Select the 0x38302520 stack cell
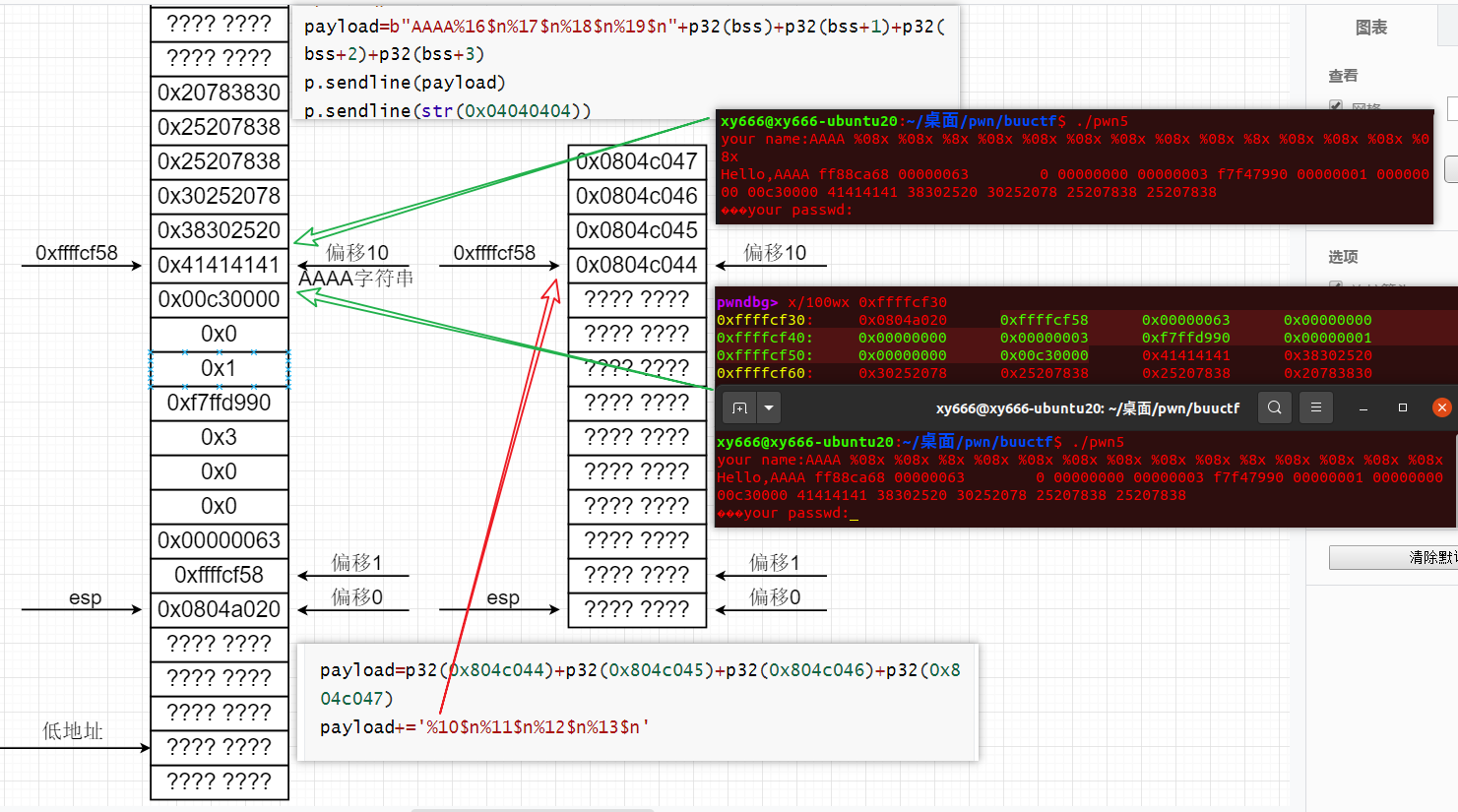This screenshot has width=1458, height=812. pos(220,230)
